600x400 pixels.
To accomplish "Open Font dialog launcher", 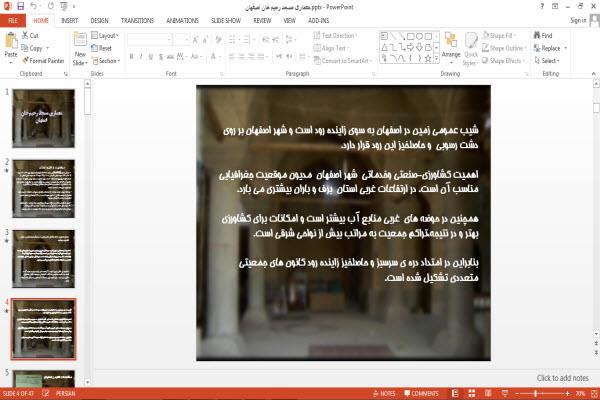I will 221,74.
